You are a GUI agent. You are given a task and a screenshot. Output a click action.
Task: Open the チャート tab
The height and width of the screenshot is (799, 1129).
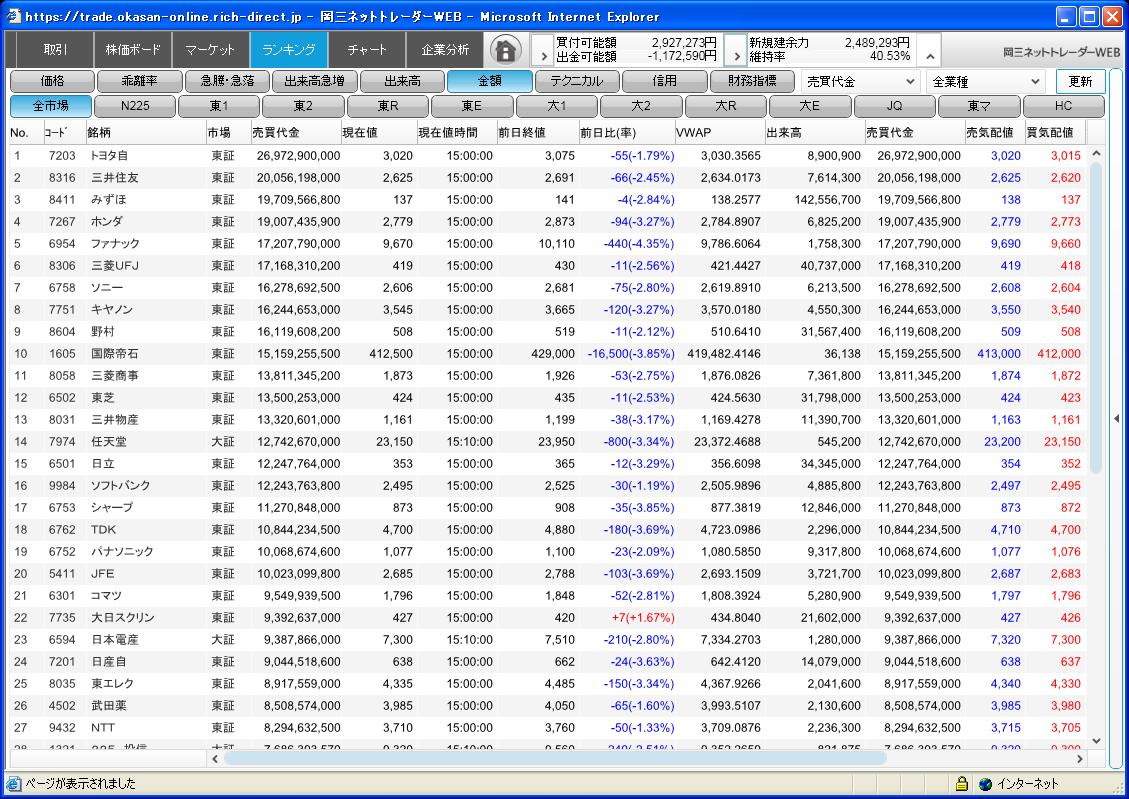[366, 49]
